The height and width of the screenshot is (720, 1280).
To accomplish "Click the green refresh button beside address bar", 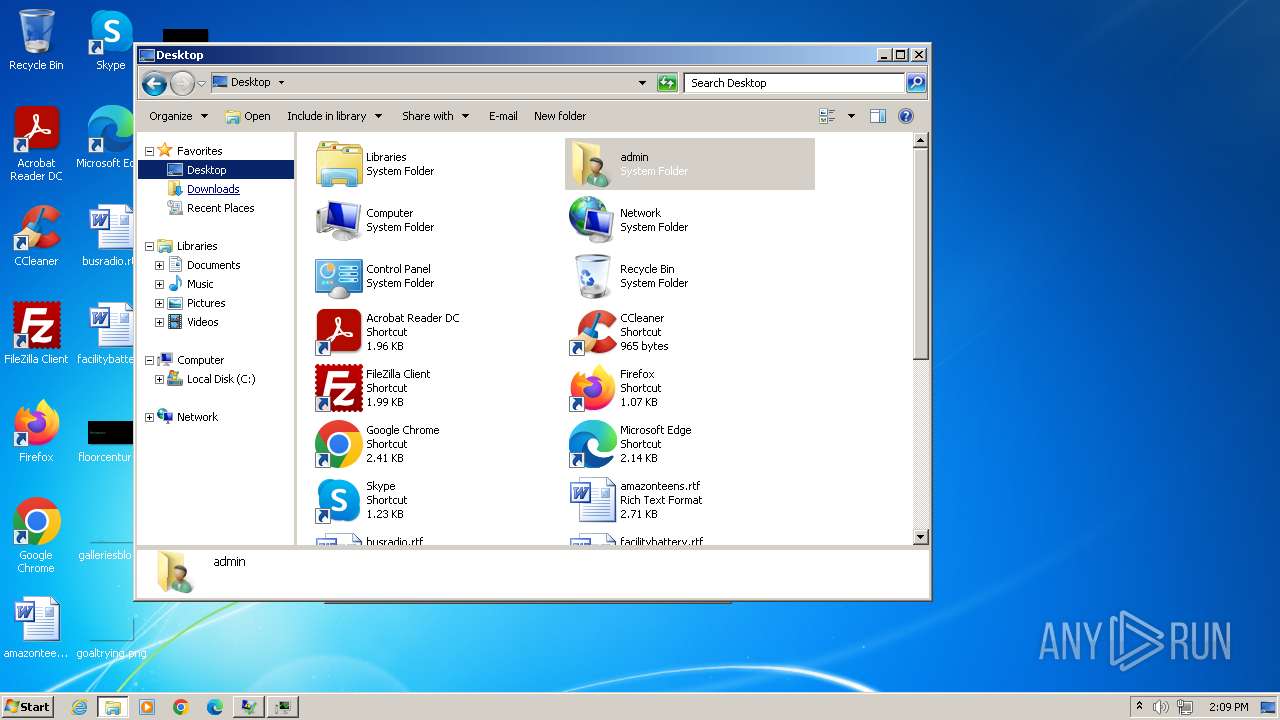I will pyautogui.click(x=667, y=83).
